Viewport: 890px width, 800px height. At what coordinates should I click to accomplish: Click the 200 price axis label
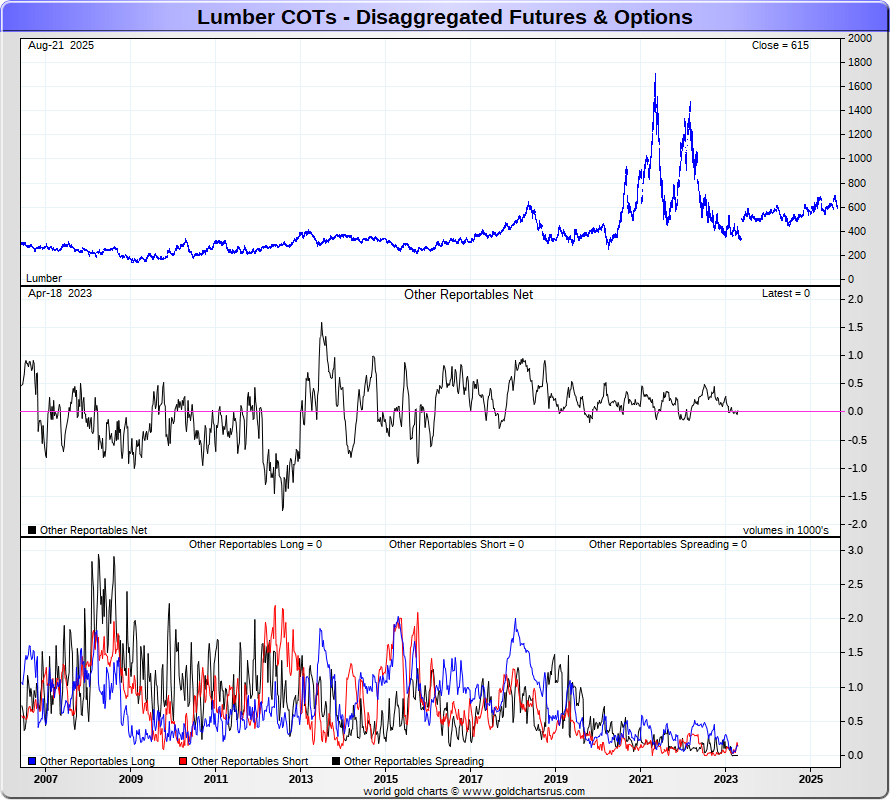[x=857, y=256]
